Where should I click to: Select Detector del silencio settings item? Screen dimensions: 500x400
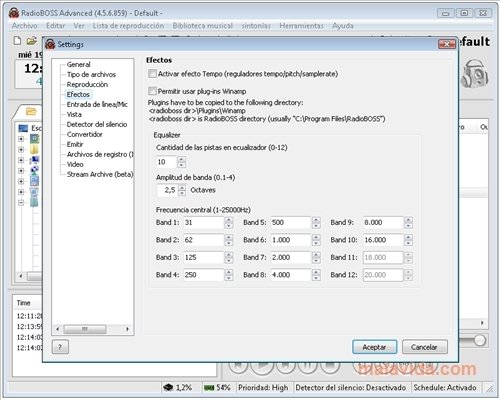(x=97, y=124)
